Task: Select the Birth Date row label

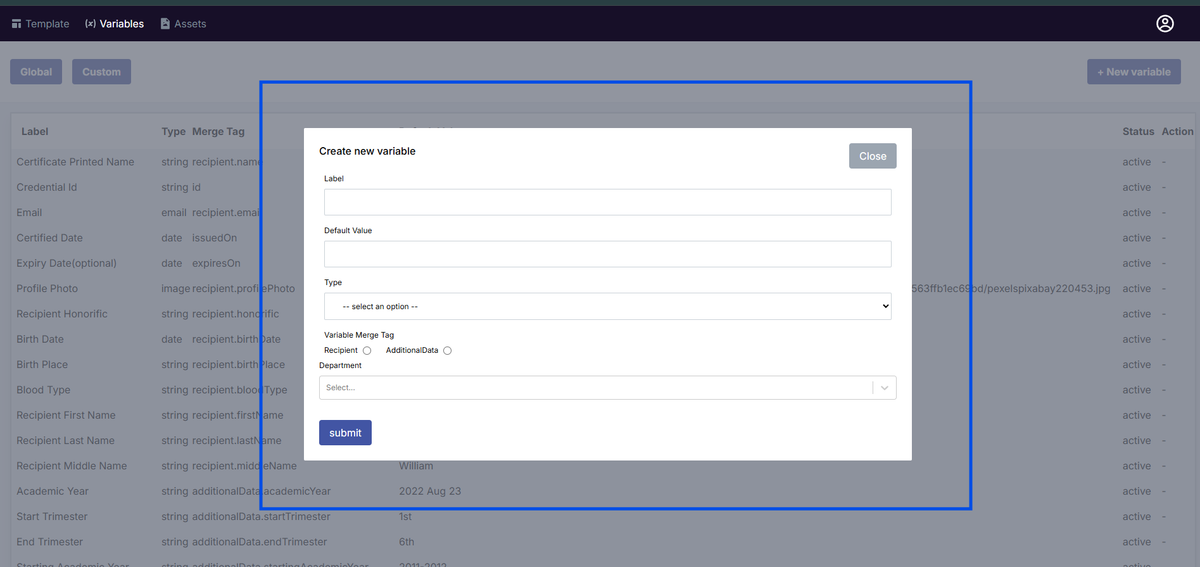Action: pyautogui.click(x=40, y=340)
